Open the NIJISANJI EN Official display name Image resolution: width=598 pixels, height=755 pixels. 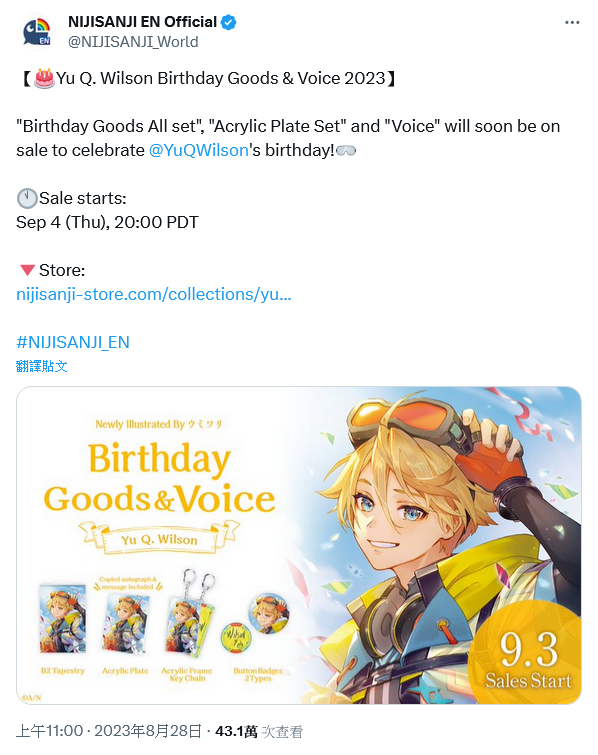pyautogui.click(x=143, y=22)
